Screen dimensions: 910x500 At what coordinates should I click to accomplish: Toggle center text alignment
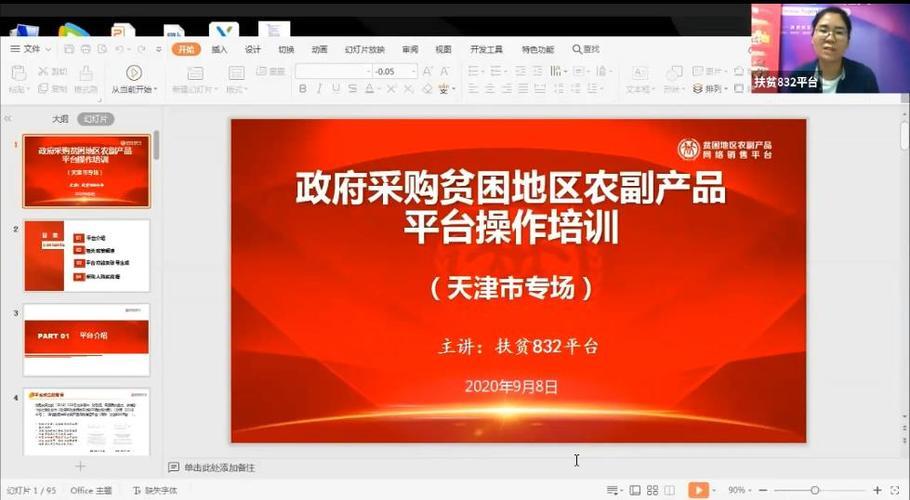[490, 89]
